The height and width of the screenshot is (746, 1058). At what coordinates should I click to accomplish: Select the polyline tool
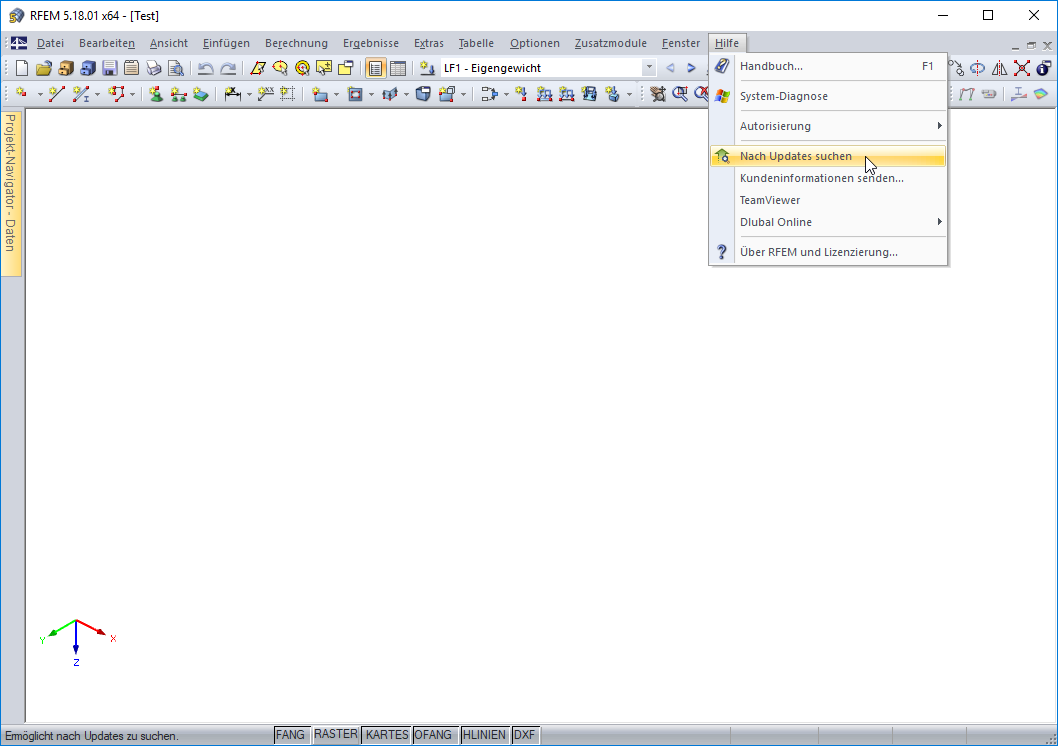116,94
